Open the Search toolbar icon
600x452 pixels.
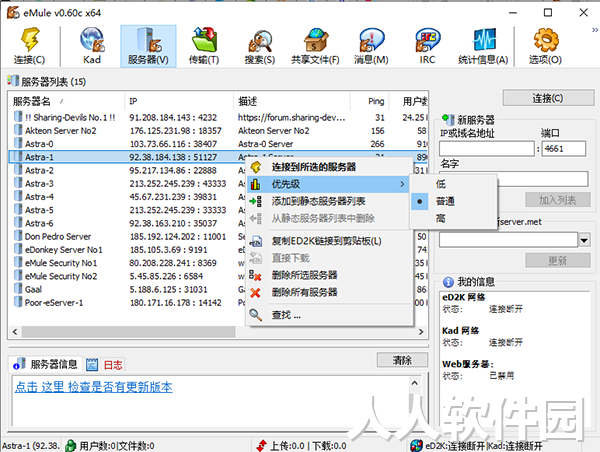click(x=260, y=40)
